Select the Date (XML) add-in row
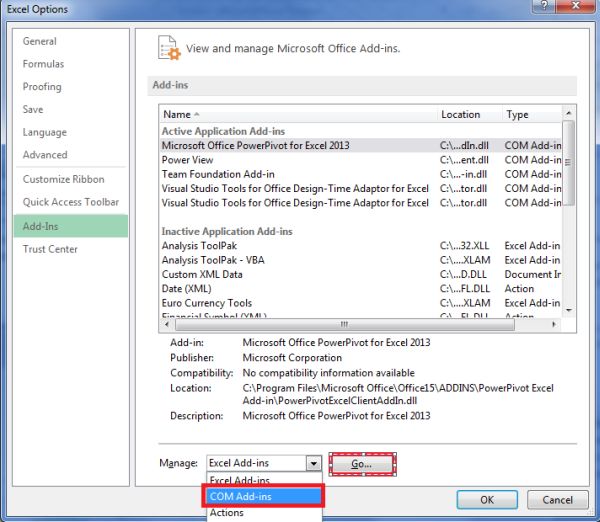Screen dimensions: 600x522 point(361,289)
